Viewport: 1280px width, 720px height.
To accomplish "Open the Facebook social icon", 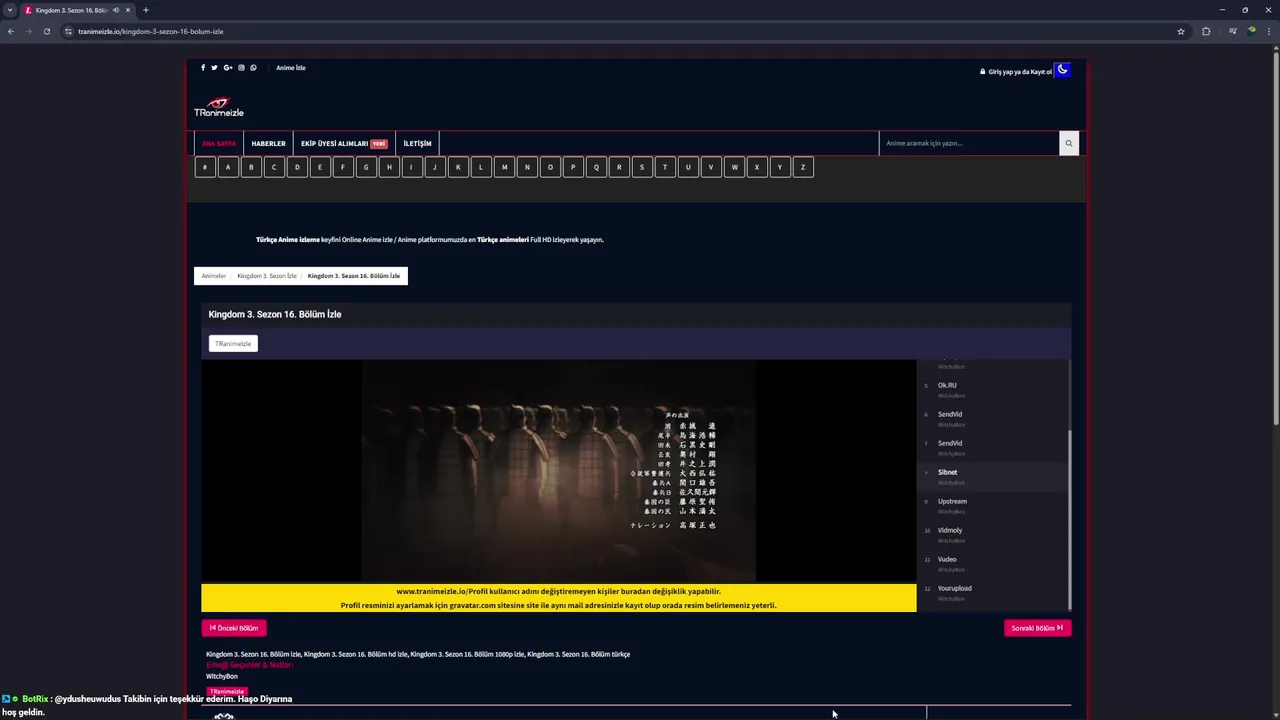I will (203, 68).
